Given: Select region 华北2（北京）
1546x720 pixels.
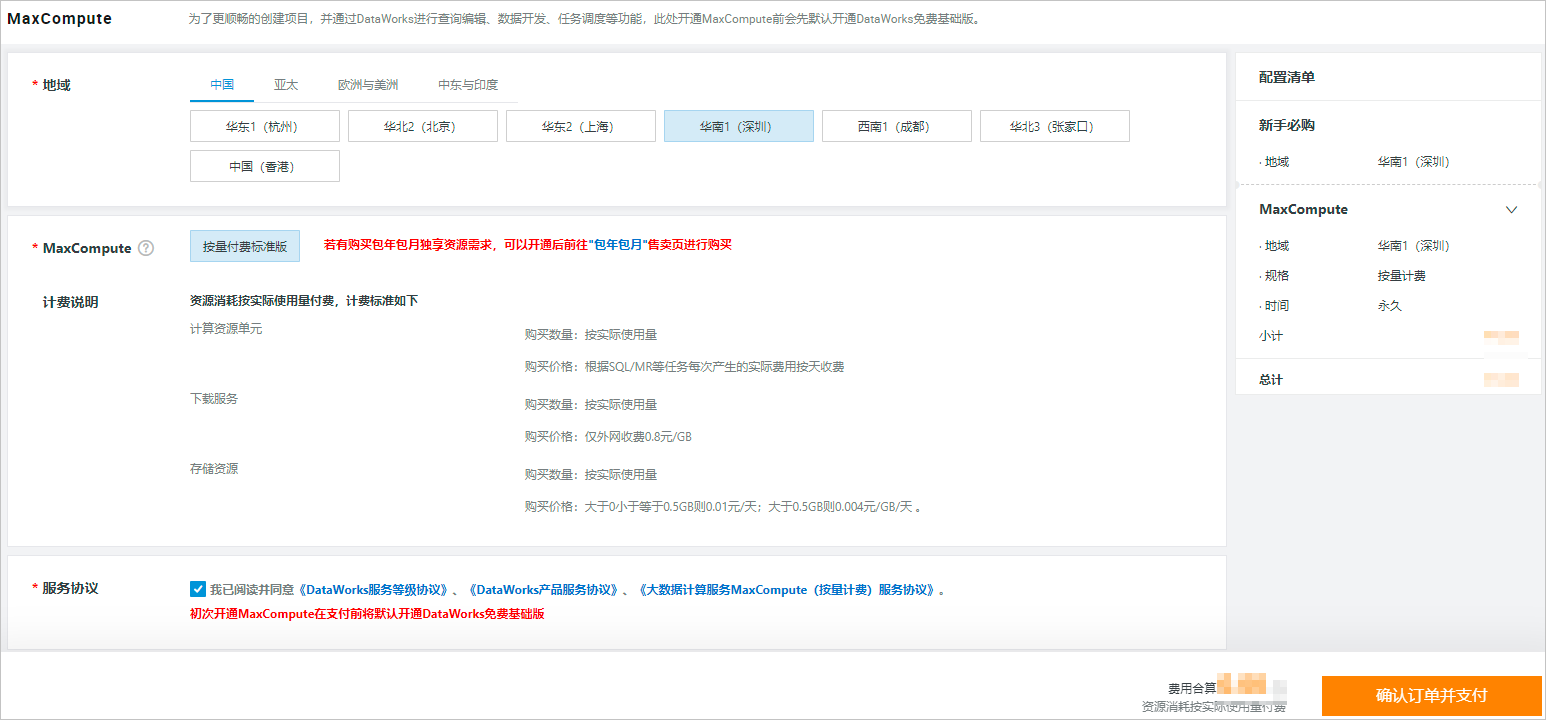Looking at the screenshot, I should click(423, 126).
